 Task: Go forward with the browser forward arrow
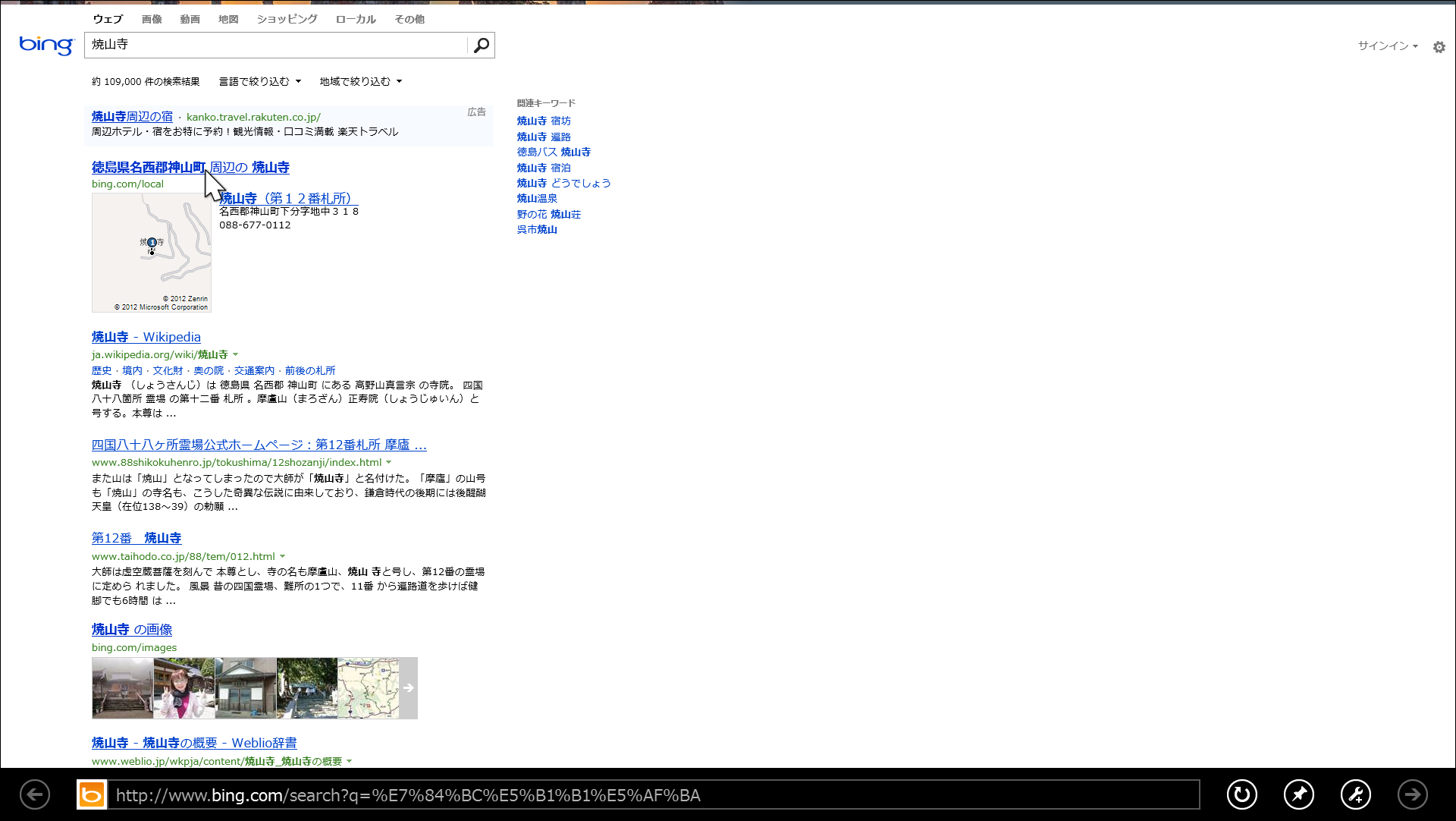point(1412,794)
